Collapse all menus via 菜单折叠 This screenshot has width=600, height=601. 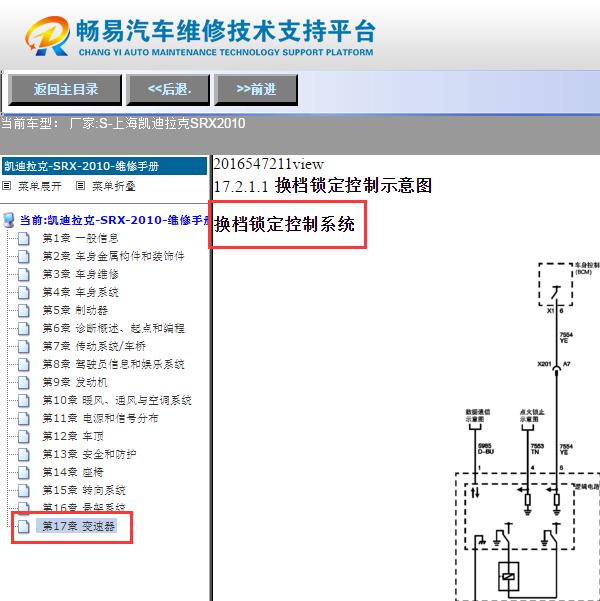(113, 186)
